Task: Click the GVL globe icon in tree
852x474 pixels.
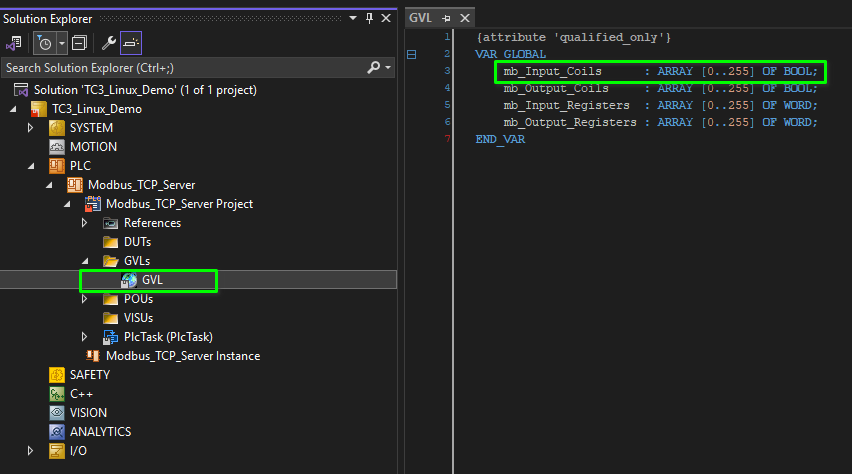Action: [129, 280]
